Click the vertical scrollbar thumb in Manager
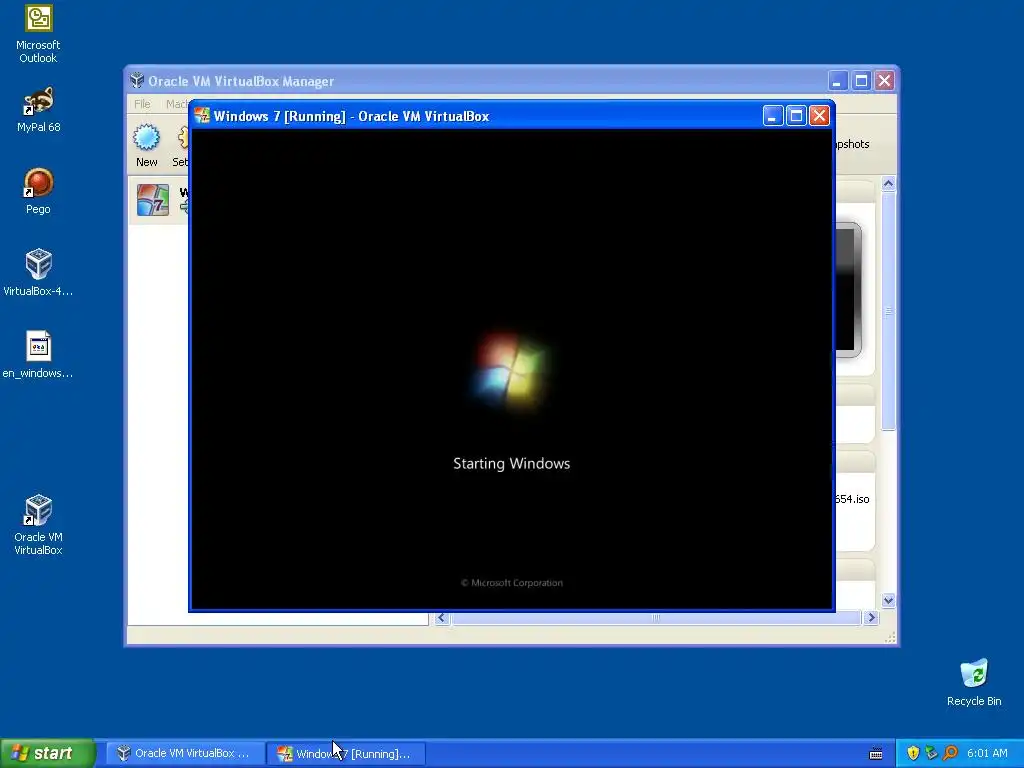1024x768 pixels. tap(888, 311)
